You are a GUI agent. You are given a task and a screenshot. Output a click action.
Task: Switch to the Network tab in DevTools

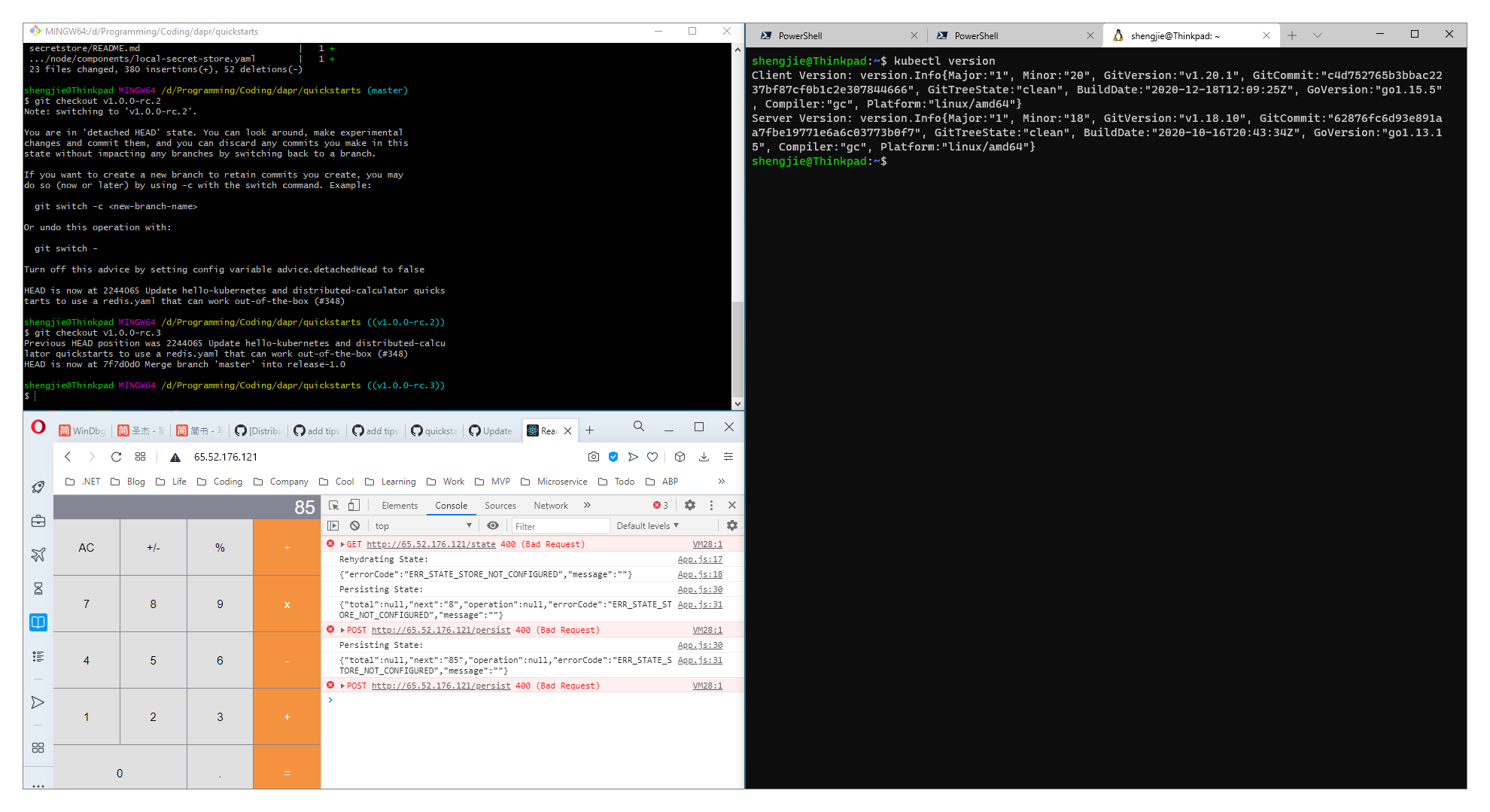click(550, 505)
